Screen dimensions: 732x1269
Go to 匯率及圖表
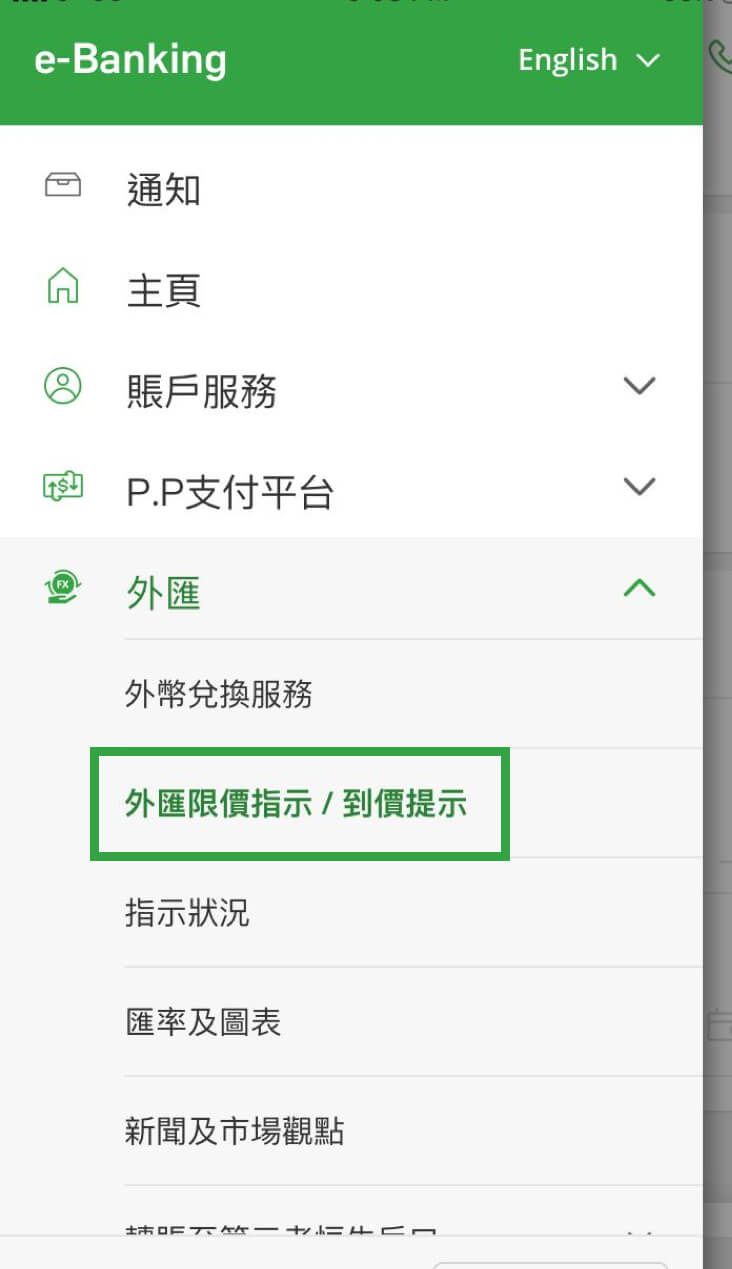(203, 1022)
